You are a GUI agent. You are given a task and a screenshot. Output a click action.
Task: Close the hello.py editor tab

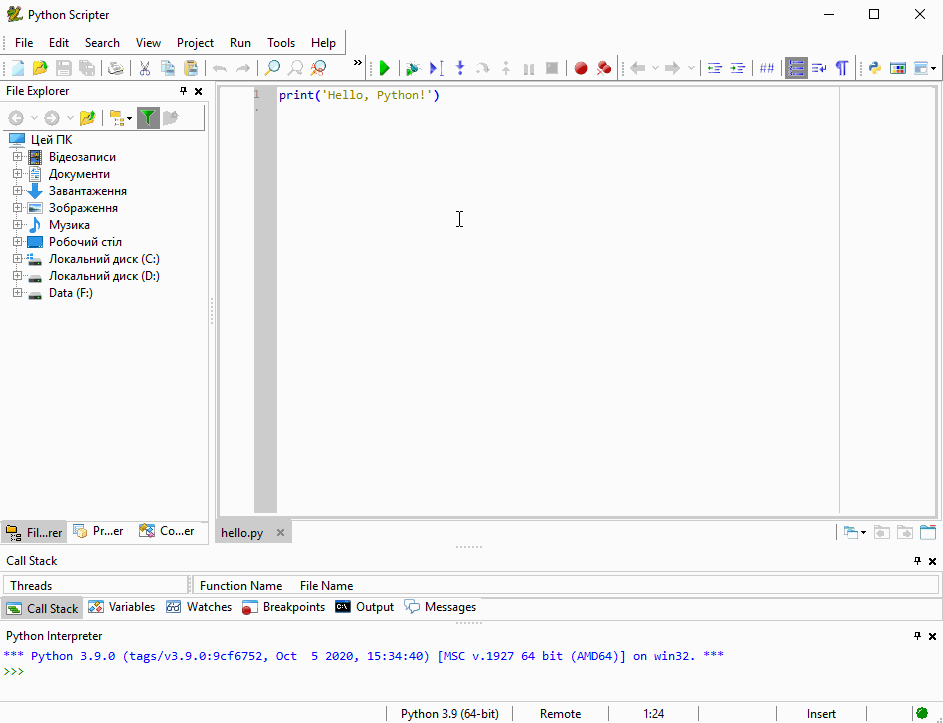tap(281, 533)
